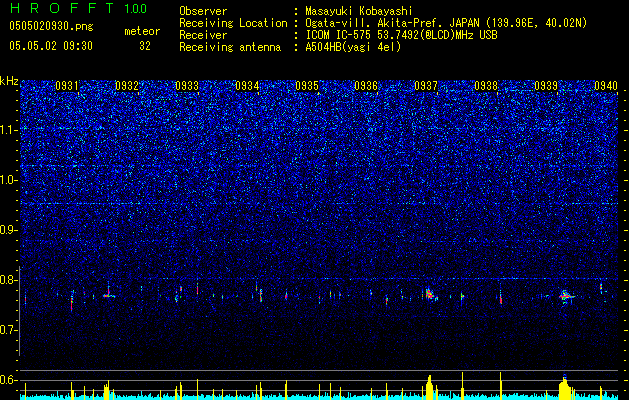Click the 1.1 frequency axis label
Image resolution: width=629 pixels, height=400 pixels.
pos(8,130)
